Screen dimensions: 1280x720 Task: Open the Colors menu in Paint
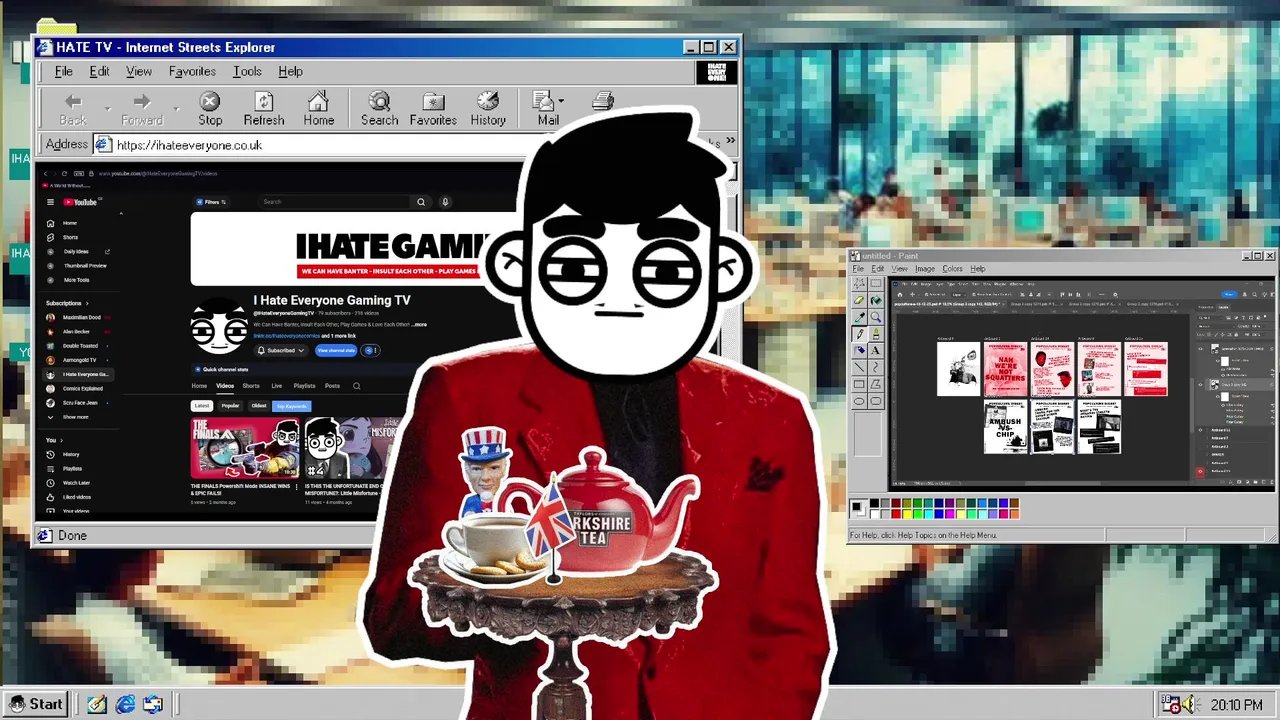tap(952, 268)
